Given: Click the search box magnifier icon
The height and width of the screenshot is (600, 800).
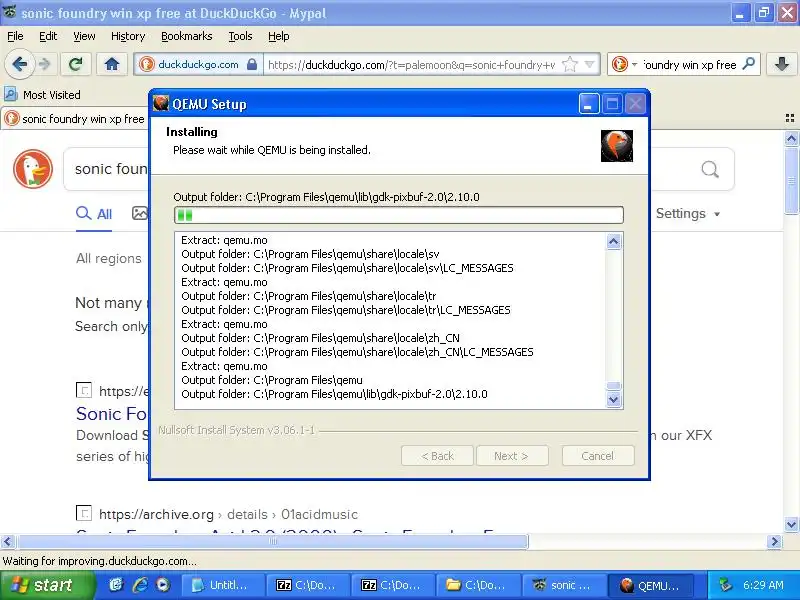Looking at the screenshot, I should pos(748,64).
